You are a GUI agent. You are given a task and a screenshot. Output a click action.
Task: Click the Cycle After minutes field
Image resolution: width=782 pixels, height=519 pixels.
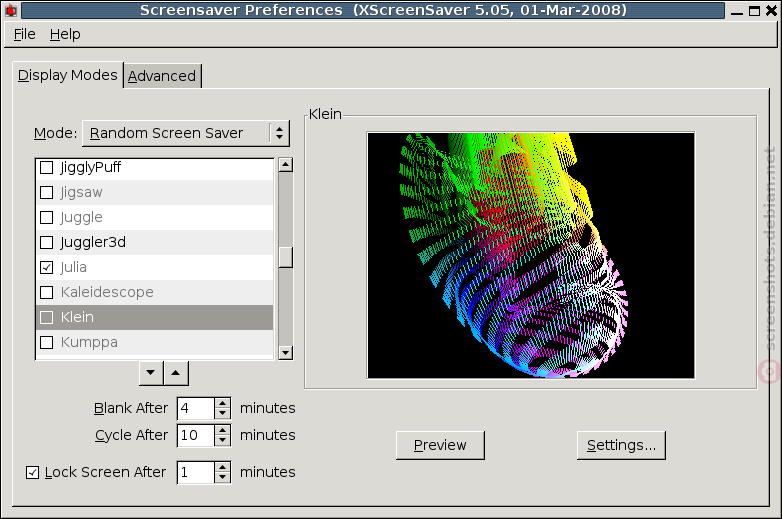point(196,435)
